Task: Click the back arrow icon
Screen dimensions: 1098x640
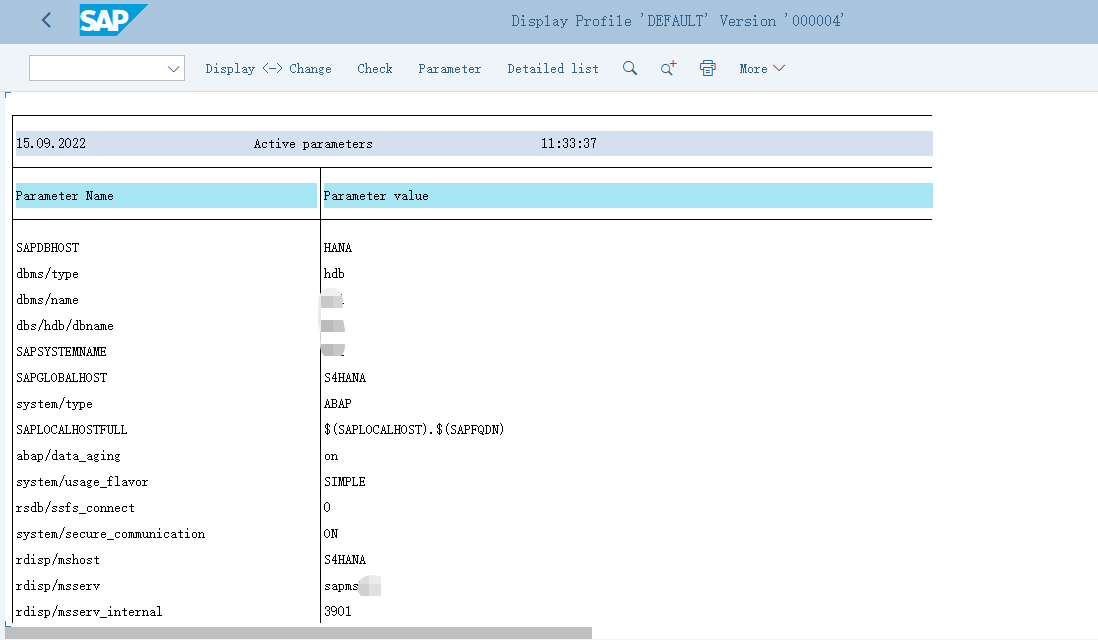Action: [46, 20]
